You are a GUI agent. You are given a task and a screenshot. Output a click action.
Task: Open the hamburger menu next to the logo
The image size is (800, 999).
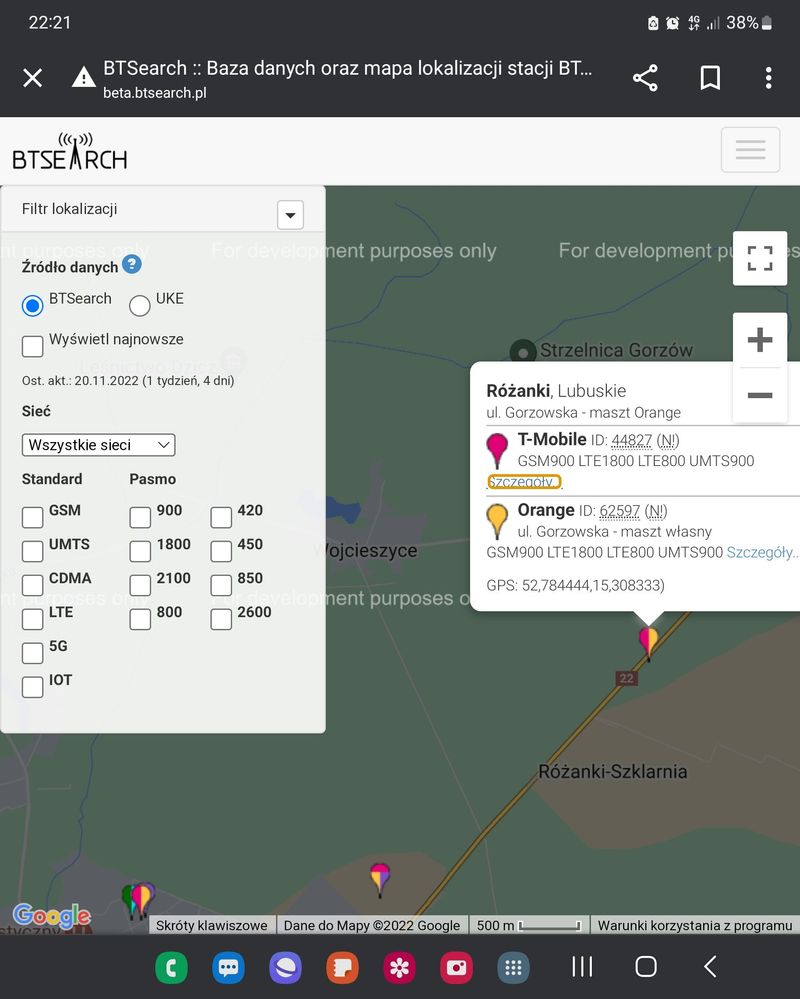(751, 148)
